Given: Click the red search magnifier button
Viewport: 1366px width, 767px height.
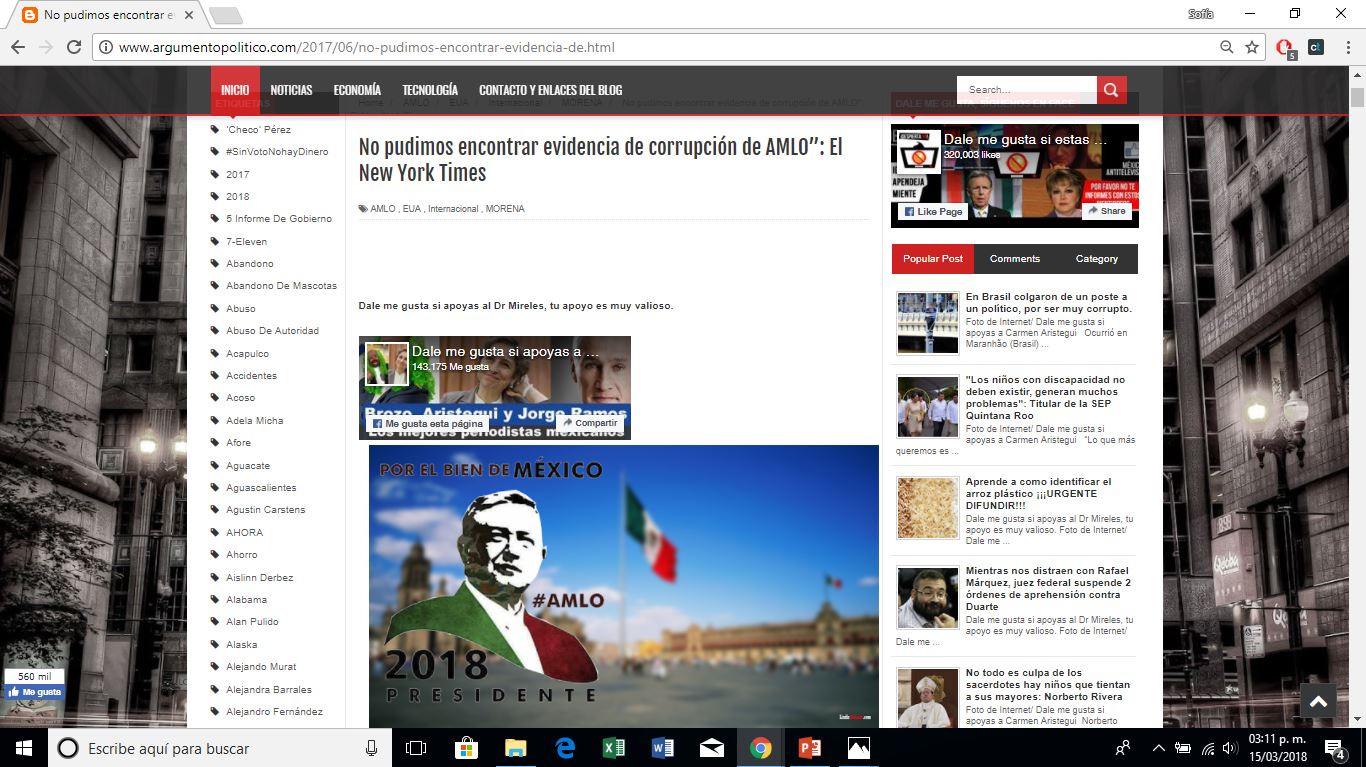Looking at the screenshot, I should (x=1111, y=90).
